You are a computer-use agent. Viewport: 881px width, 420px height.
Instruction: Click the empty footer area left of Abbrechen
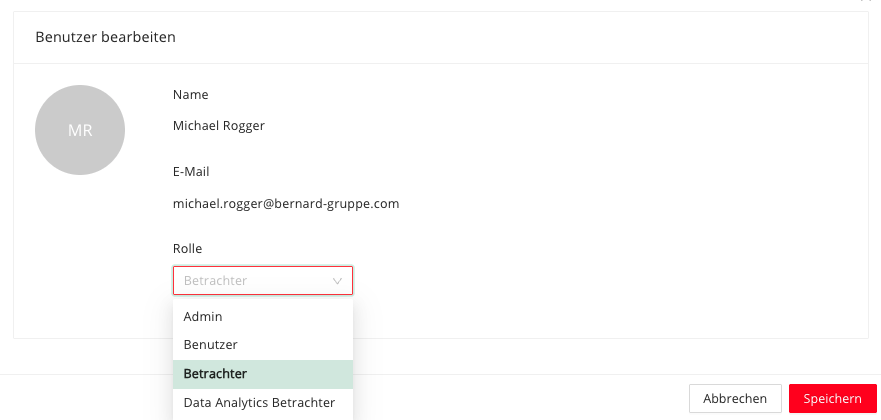point(506,398)
